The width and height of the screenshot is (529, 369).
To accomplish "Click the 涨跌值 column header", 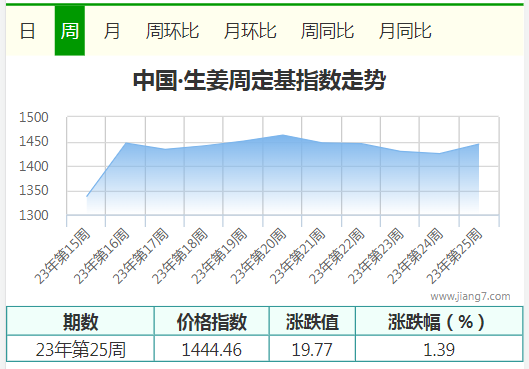I will [312, 321].
